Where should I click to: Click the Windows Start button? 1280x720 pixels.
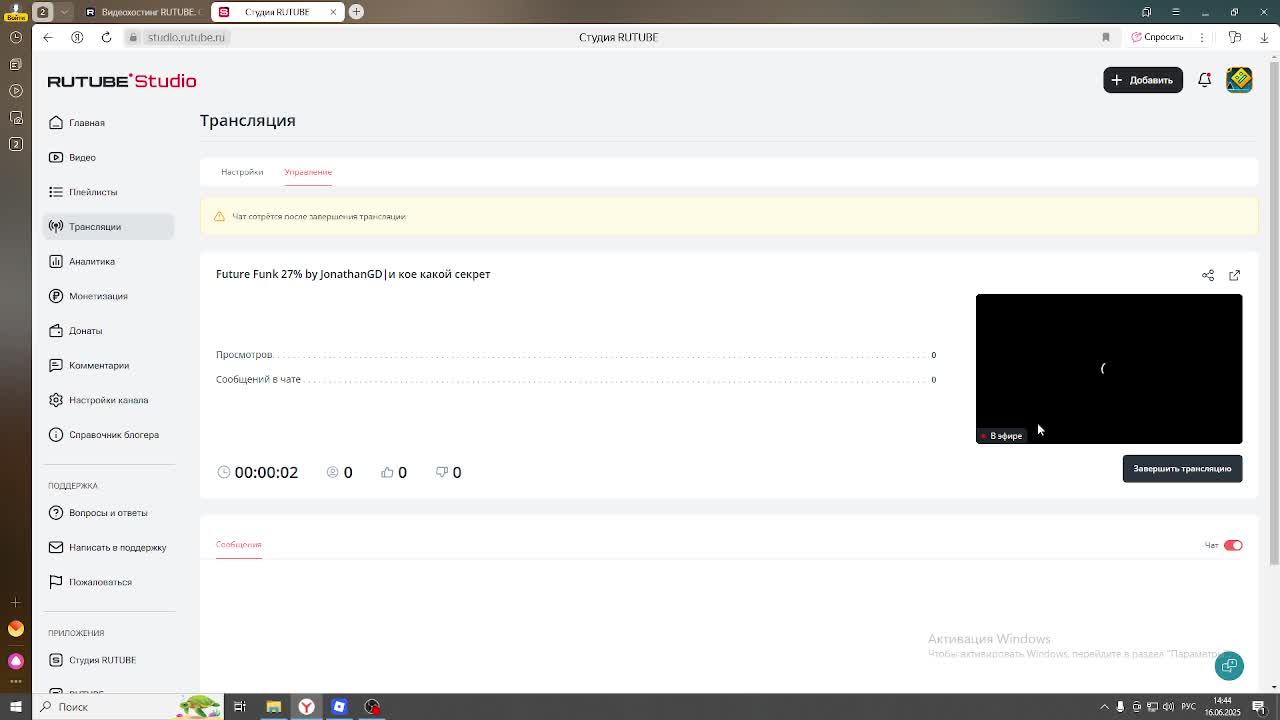coord(15,707)
